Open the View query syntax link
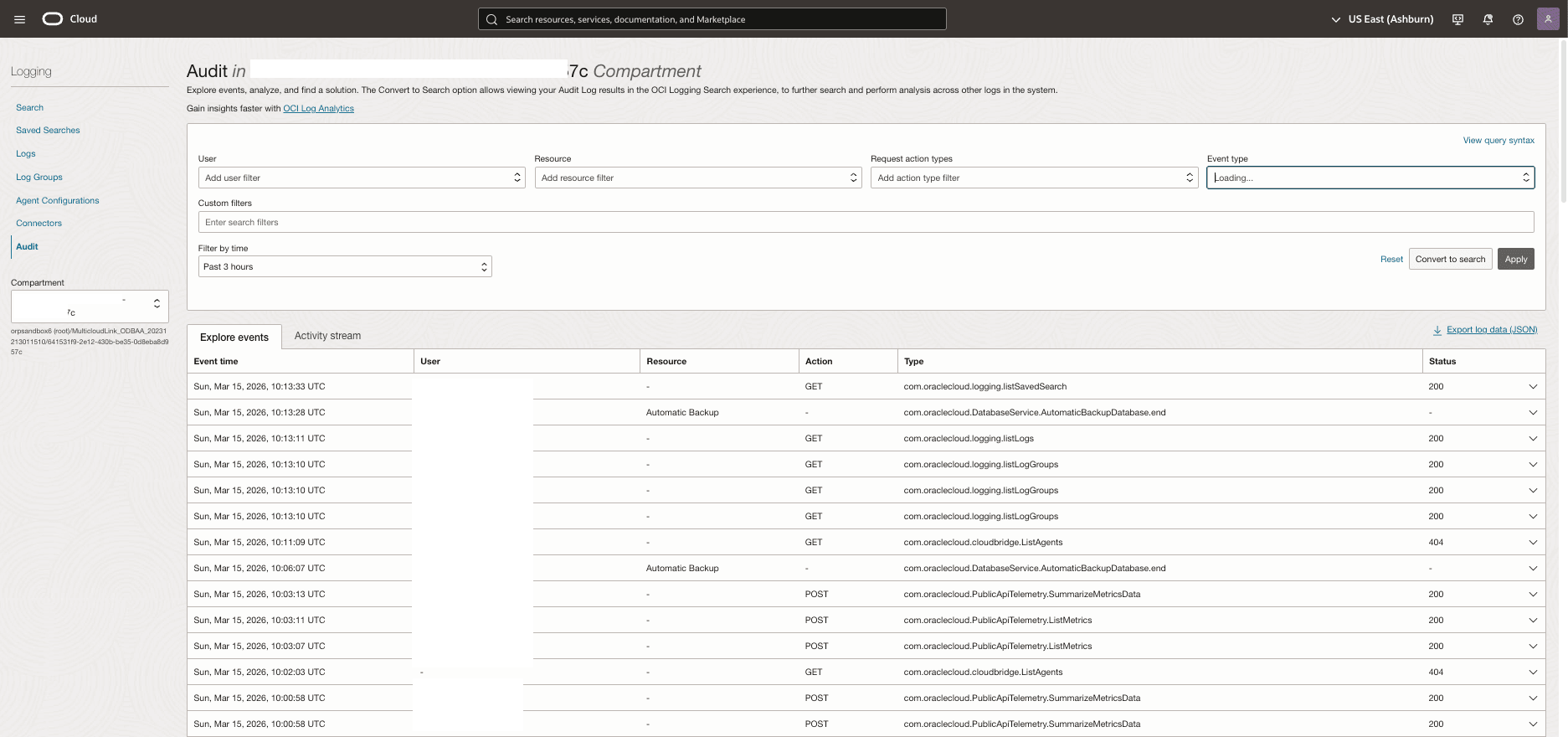The width and height of the screenshot is (1568, 737). (x=1499, y=141)
